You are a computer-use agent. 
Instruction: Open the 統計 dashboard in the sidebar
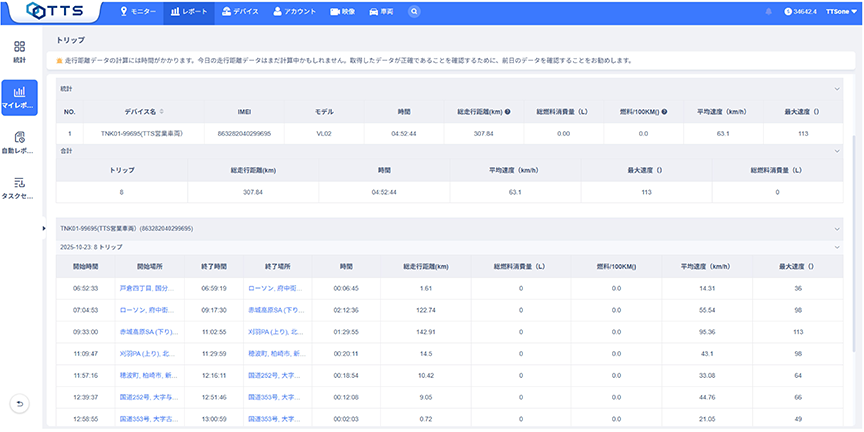tap(19, 52)
